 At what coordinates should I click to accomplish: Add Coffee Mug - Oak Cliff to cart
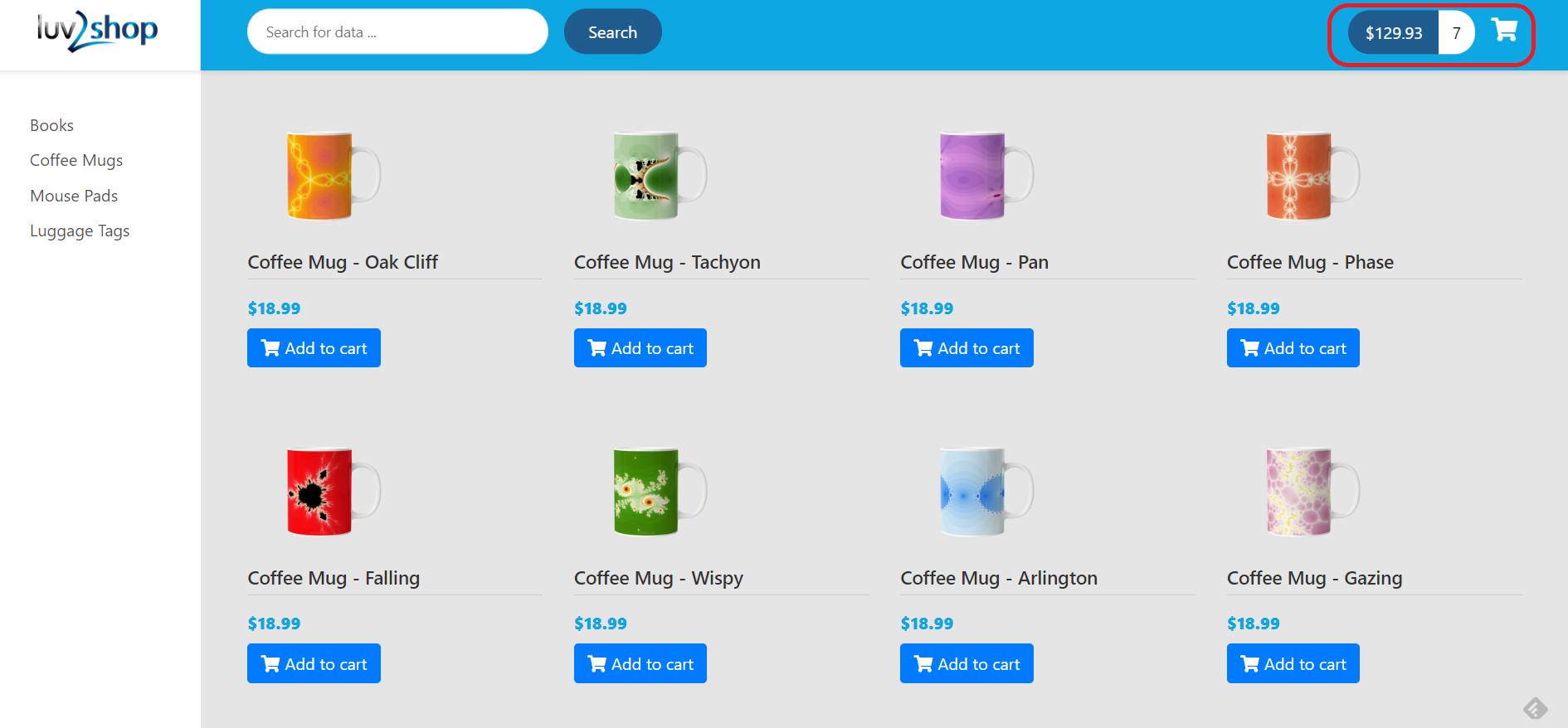[314, 348]
